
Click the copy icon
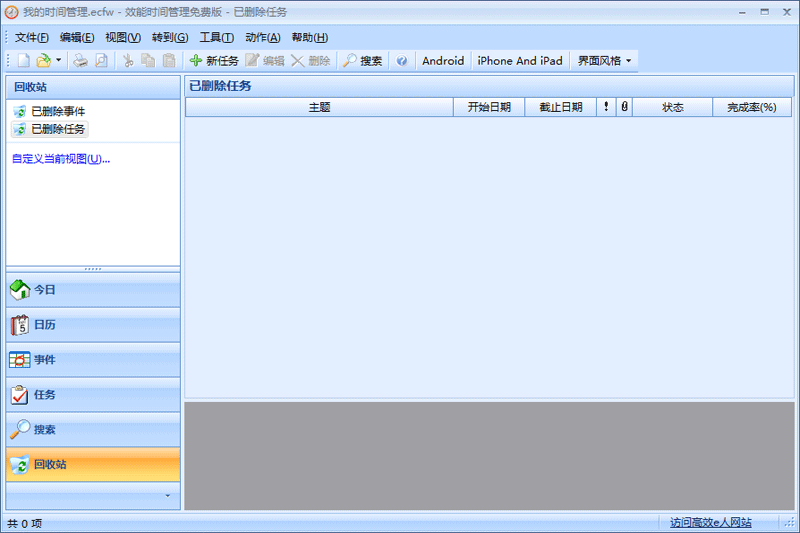click(x=148, y=61)
